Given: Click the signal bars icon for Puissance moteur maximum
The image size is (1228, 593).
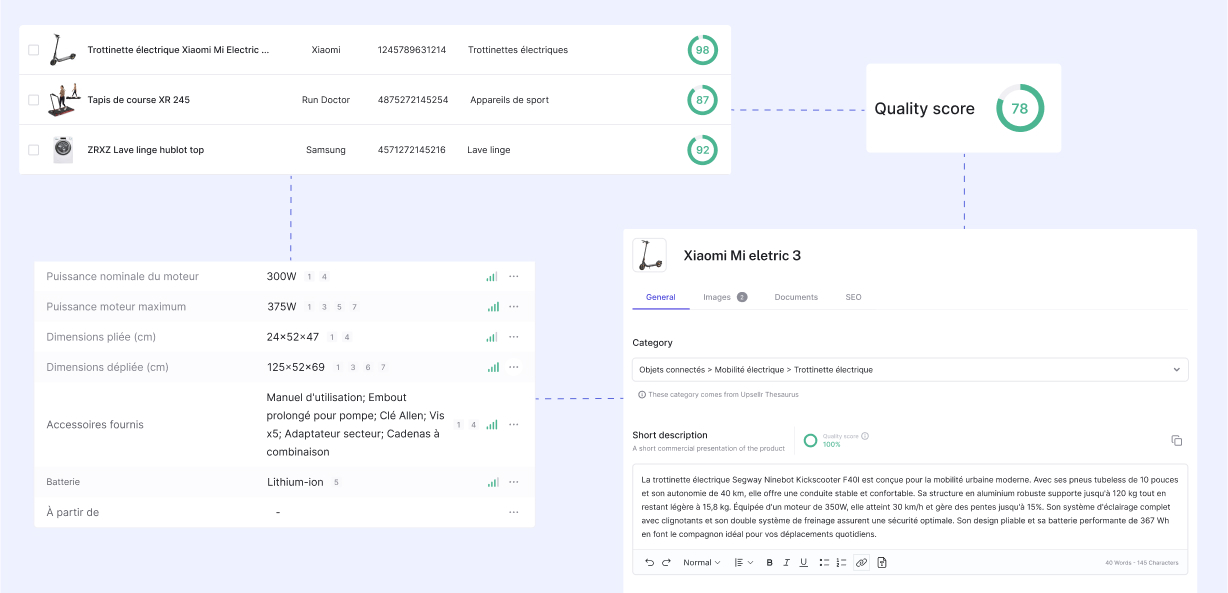Looking at the screenshot, I should (493, 307).
